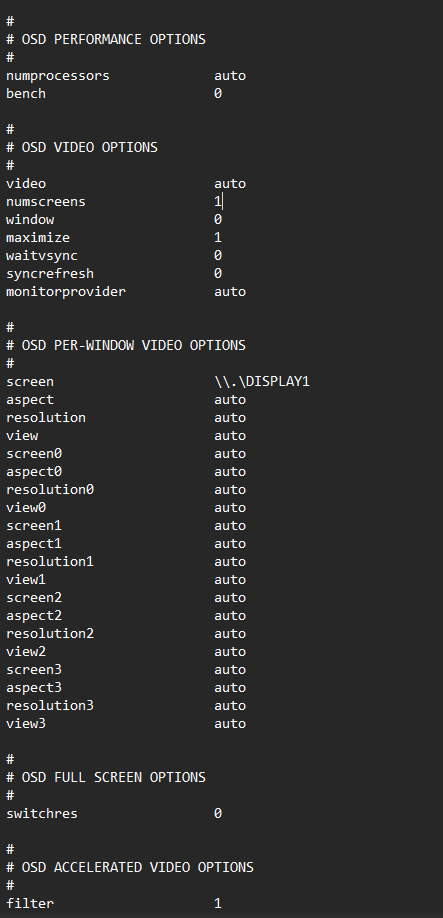The image size is (443, 918).
Task: Click the filter value 1
Action: (x=218, y=903)
